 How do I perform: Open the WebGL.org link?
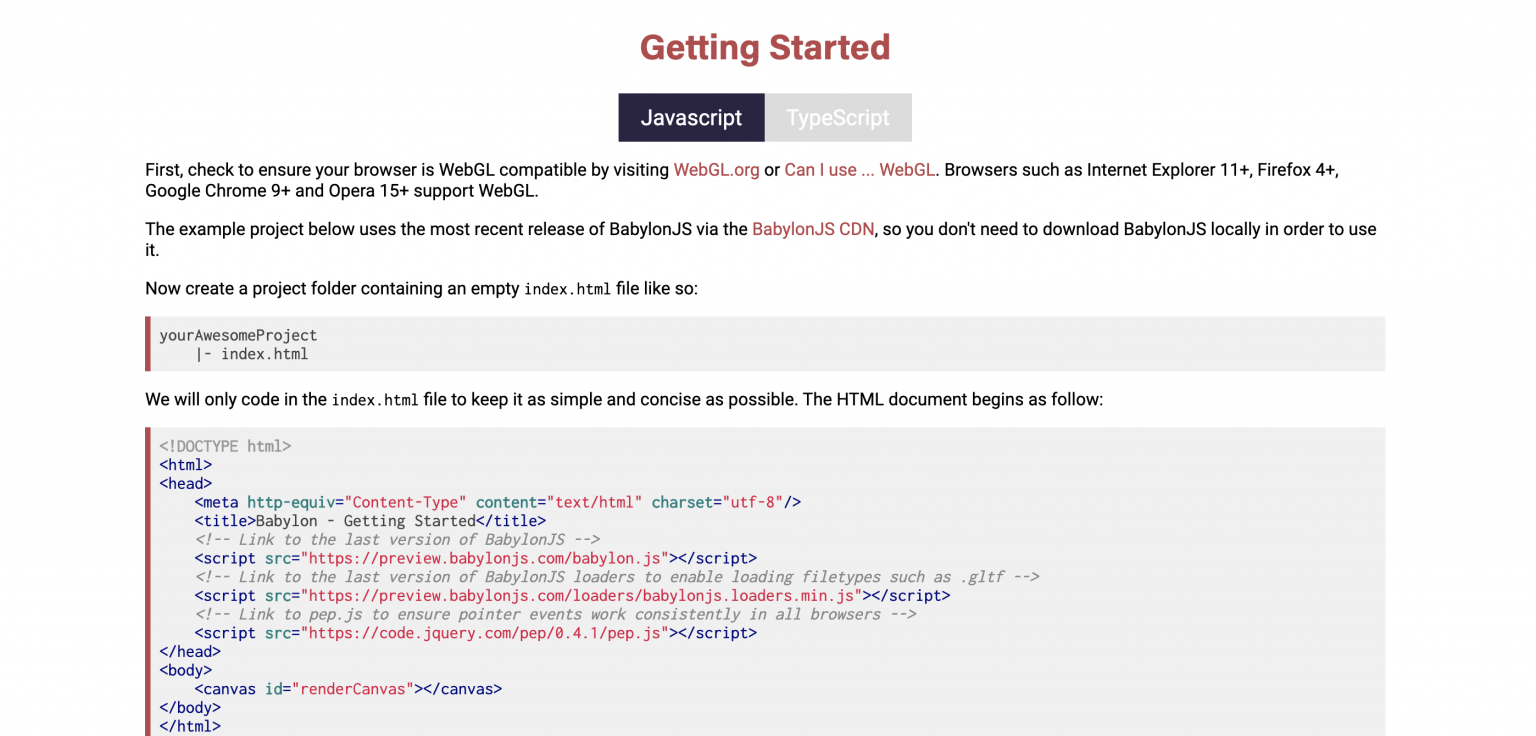pyautogui.click(x=716, y=170)
